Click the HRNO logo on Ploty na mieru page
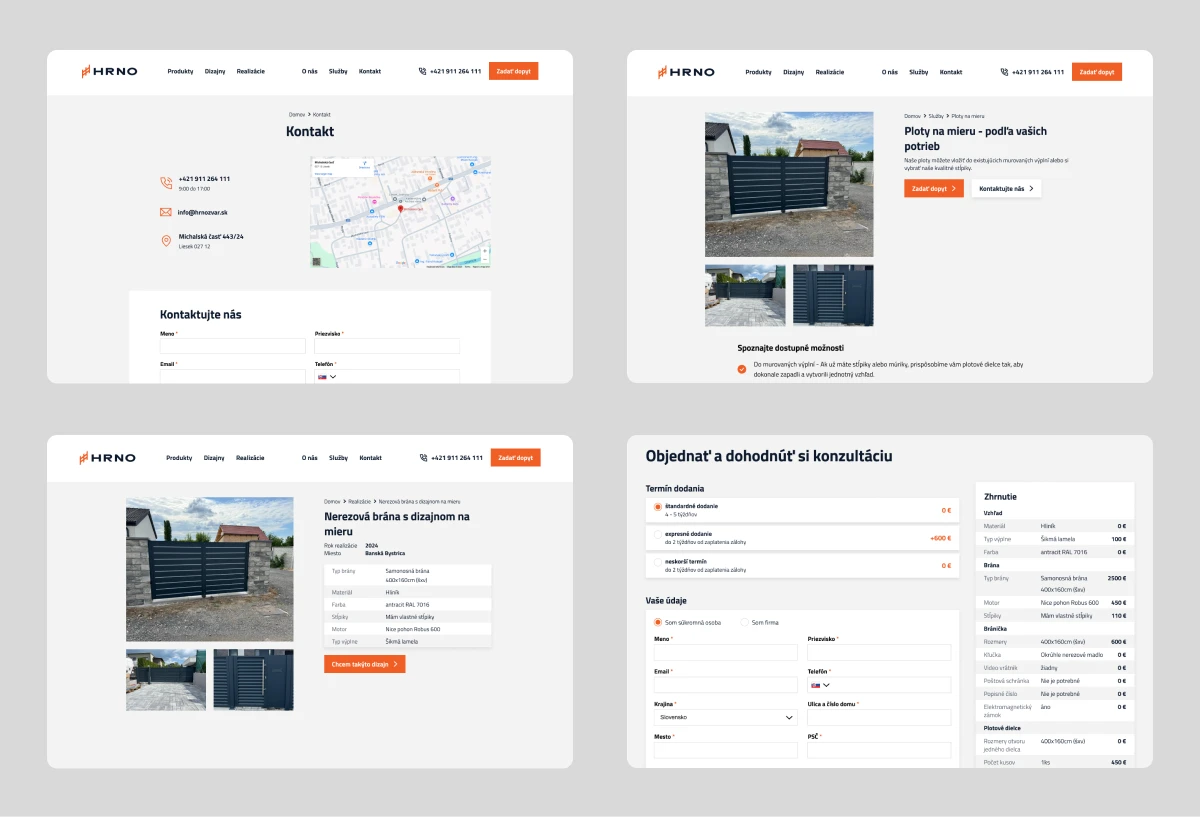Image resolution: width=1200 pixels, height=817 pixels. (686, 72)
